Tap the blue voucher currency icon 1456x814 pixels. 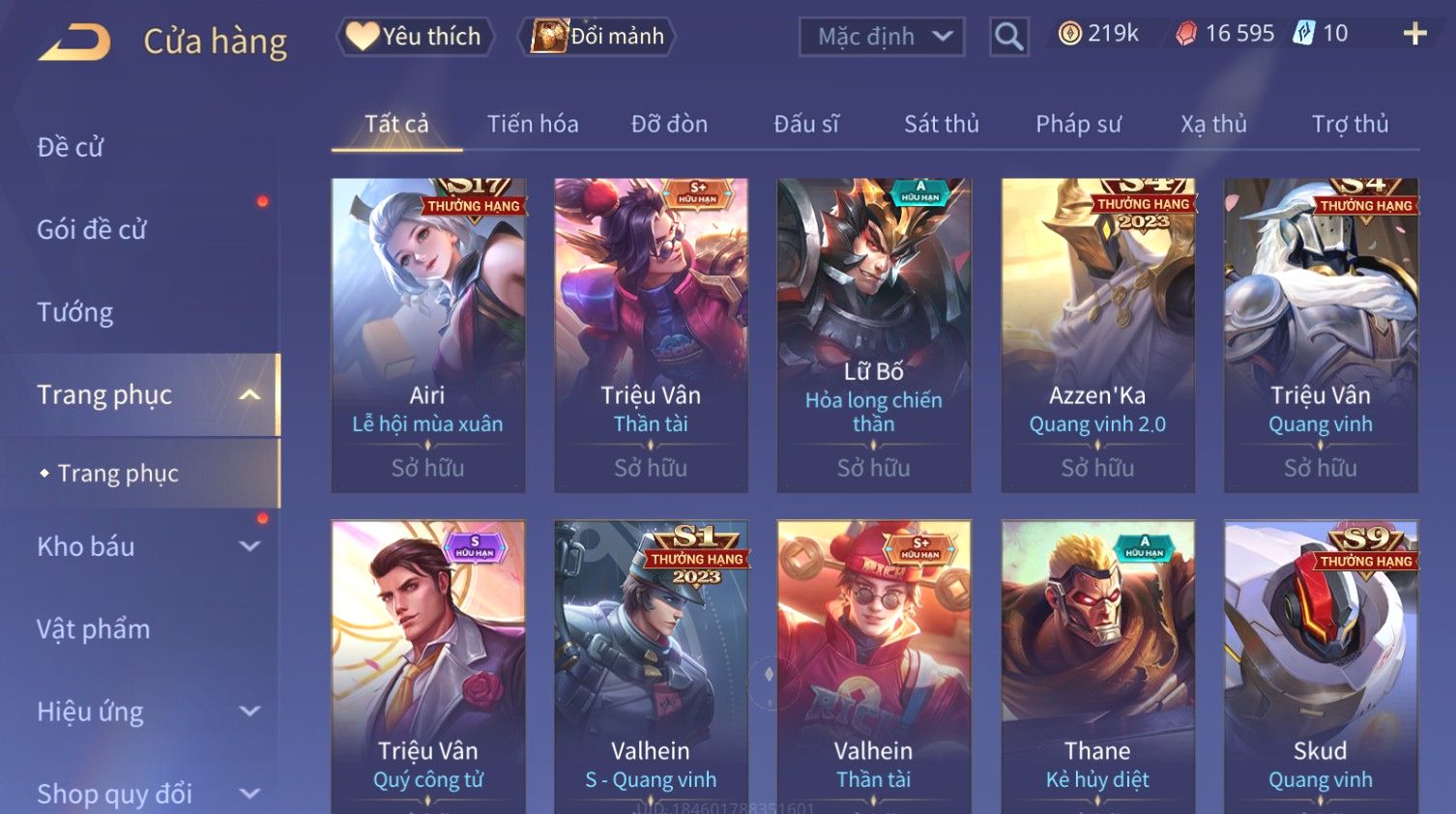(x=1304, y=34)
